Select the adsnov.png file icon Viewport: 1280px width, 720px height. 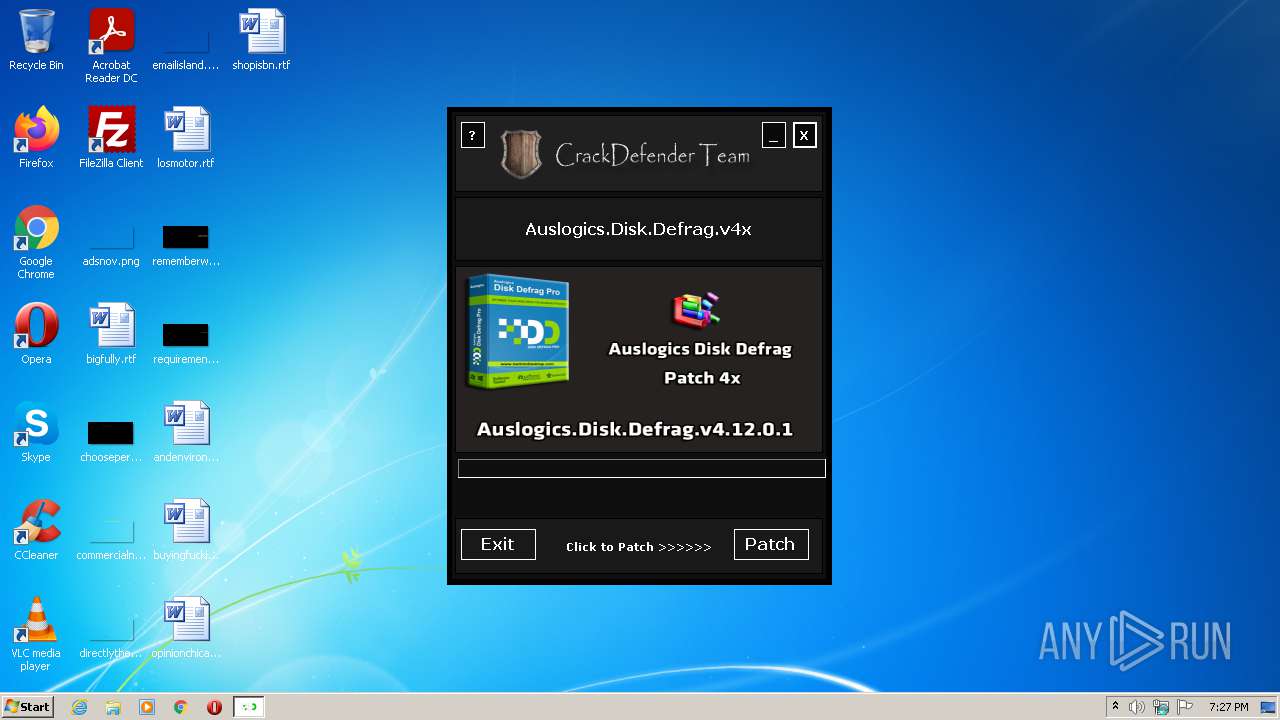tap(111, 243)
